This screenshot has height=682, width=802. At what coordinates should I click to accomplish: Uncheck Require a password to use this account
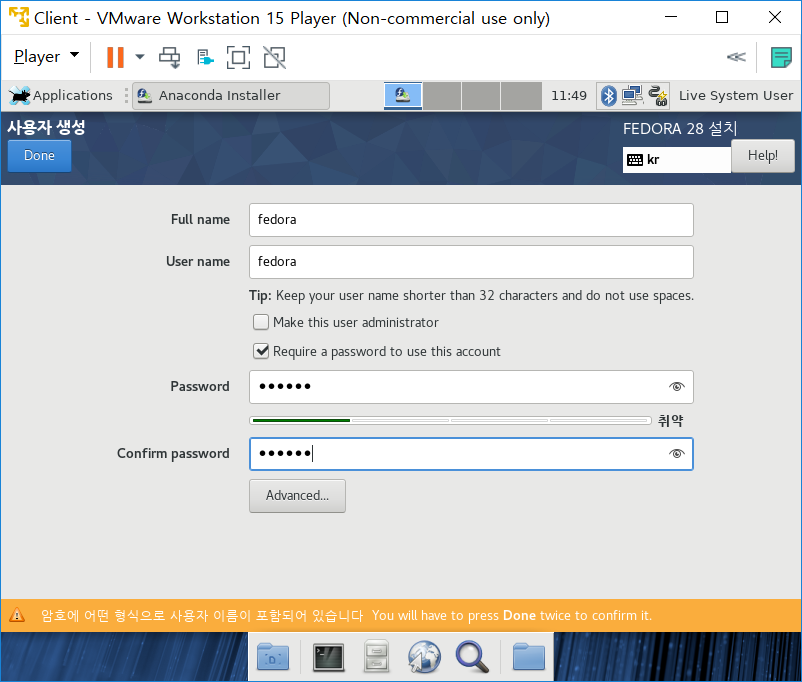pyautogui.click(x=261, y=351)
